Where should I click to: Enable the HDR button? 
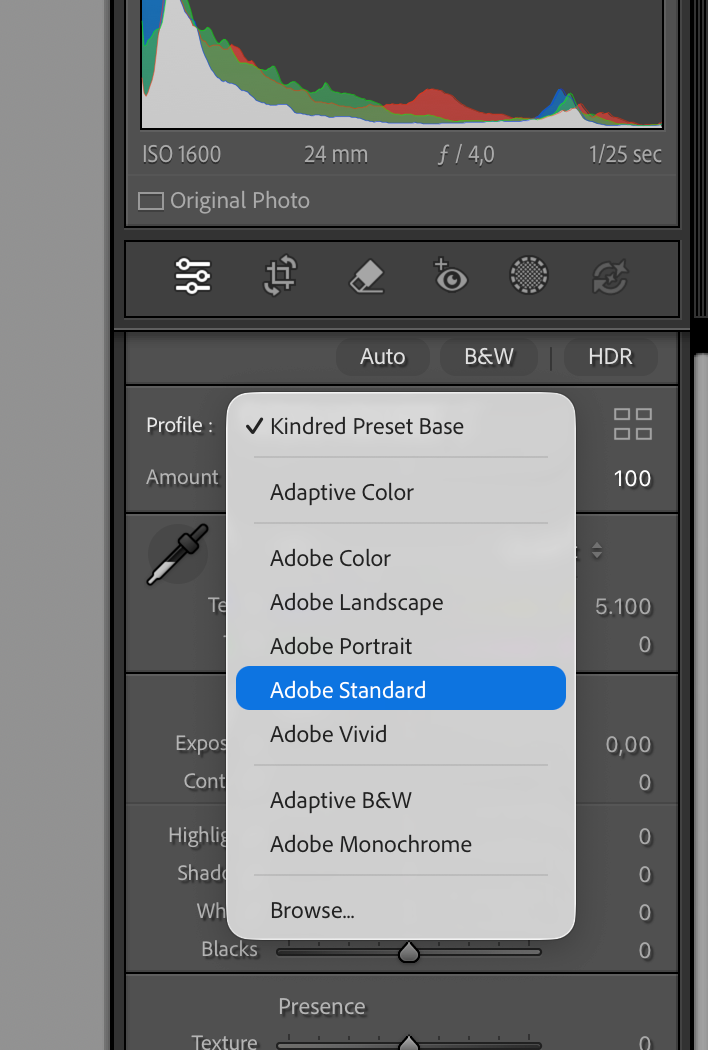coord(610,356)
